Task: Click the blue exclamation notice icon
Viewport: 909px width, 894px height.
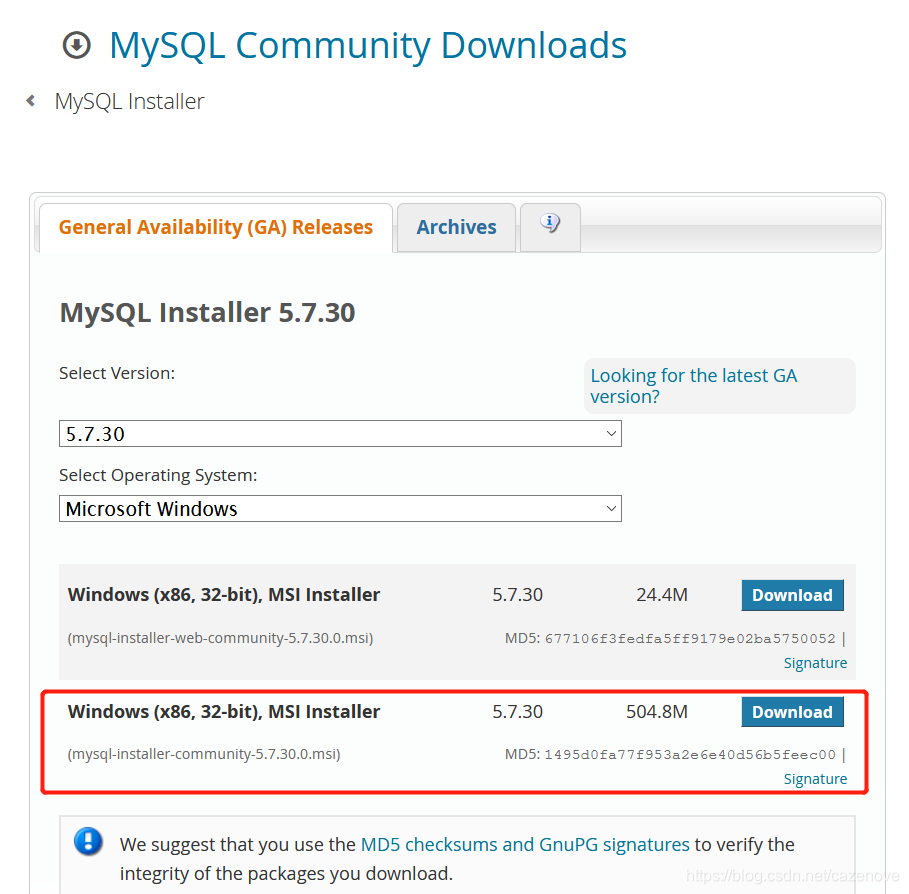Action: point(89,842)
